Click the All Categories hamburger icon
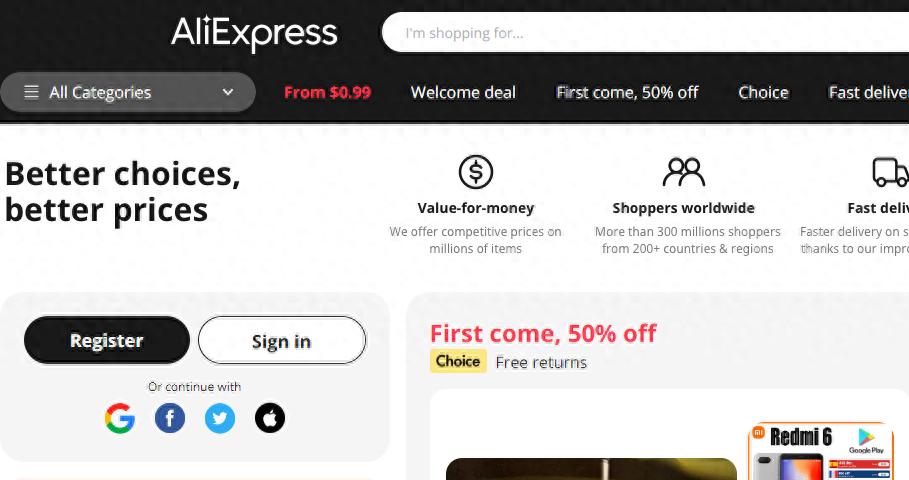The height and width of the screenshot is (480, 909). tap(31, 93)
